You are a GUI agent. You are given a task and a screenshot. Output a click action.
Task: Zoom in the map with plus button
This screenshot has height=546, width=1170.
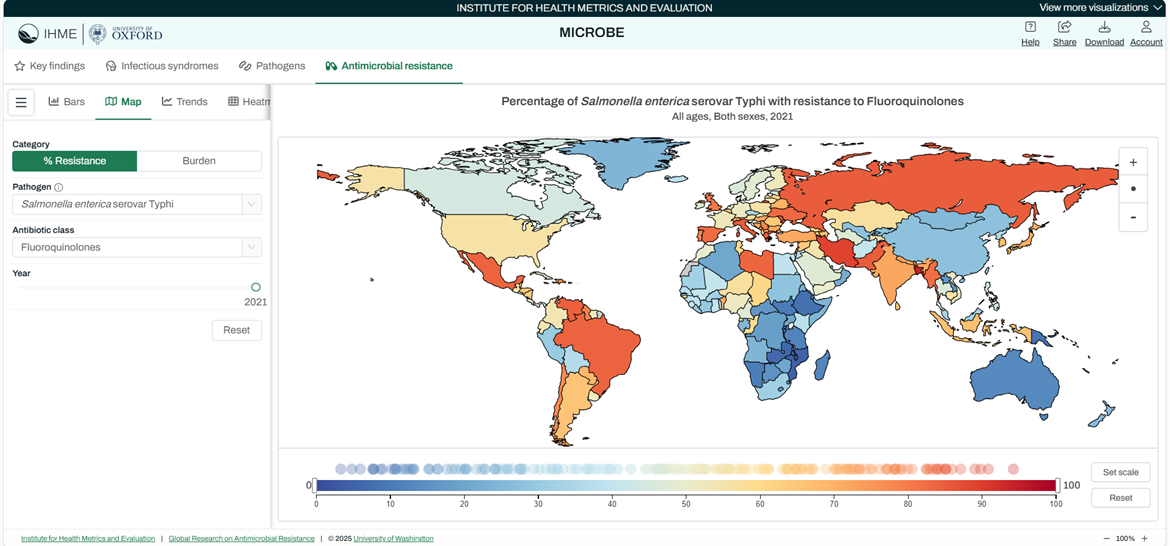(1133, 162)
